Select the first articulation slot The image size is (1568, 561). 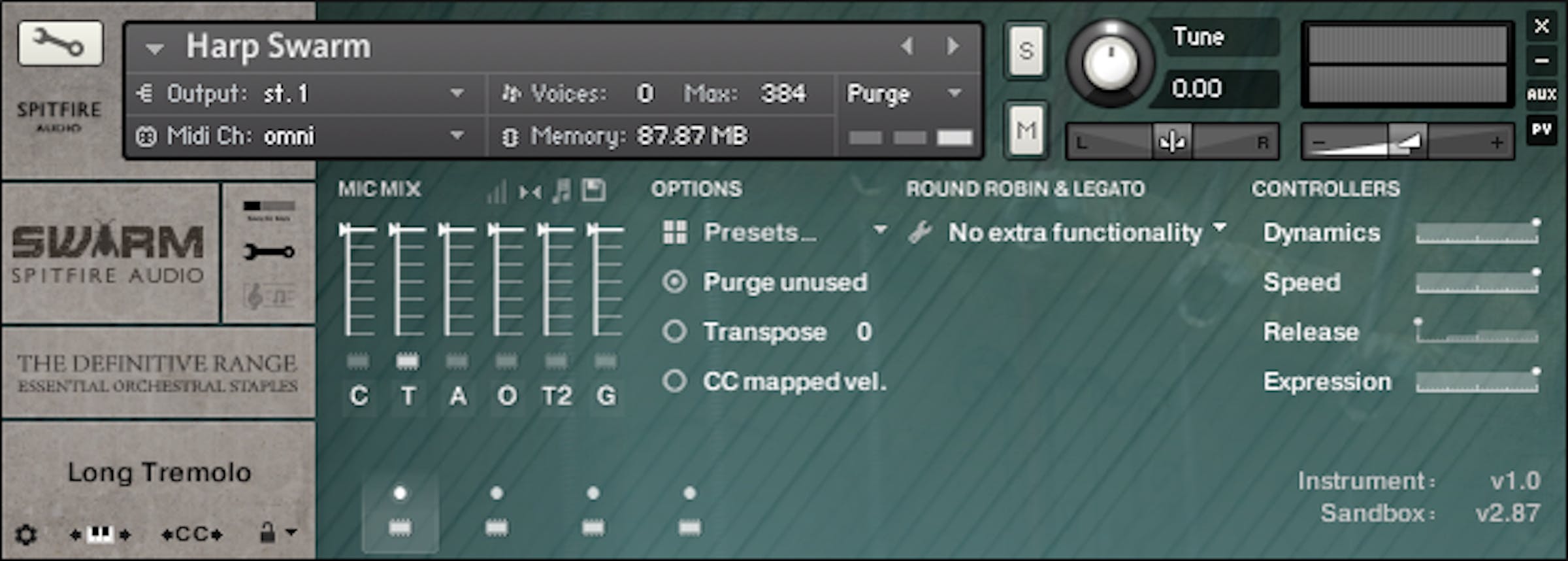400,513
